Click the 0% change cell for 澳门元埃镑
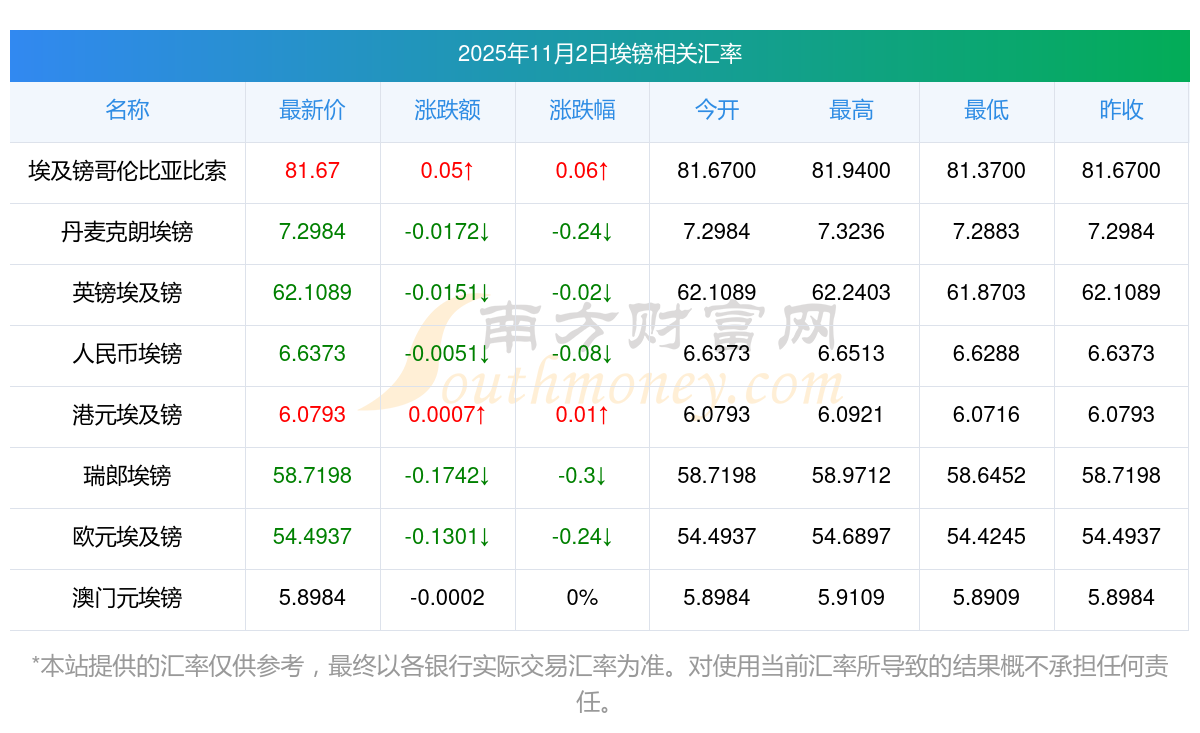The width and height of the screenshot is (1200, 733). (582, 598)
